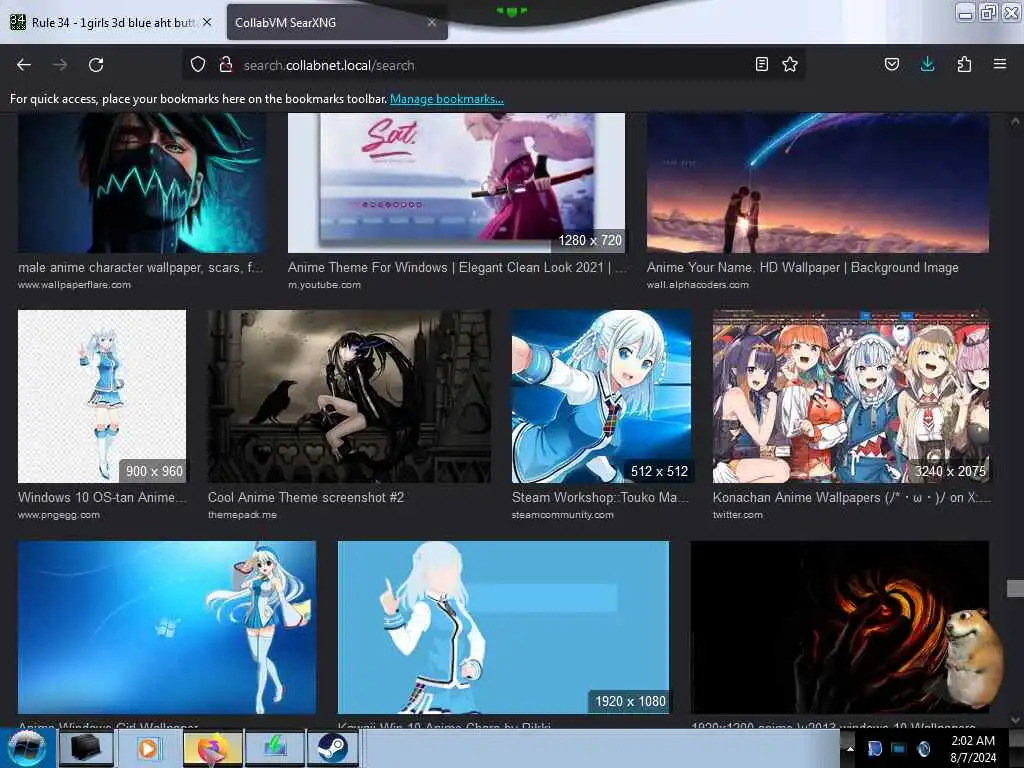
Task: Open Cool Anime Theme screenshot #2 thumbnail
Action: click(x=349, y=396)
